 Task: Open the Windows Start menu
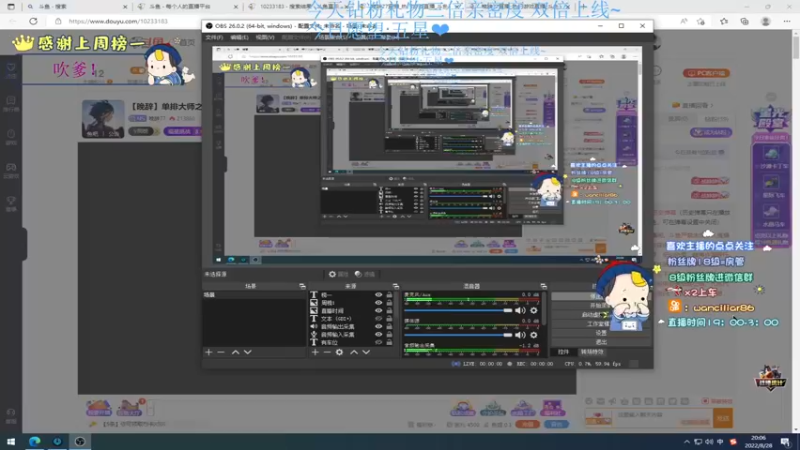(x=11, y=441)
